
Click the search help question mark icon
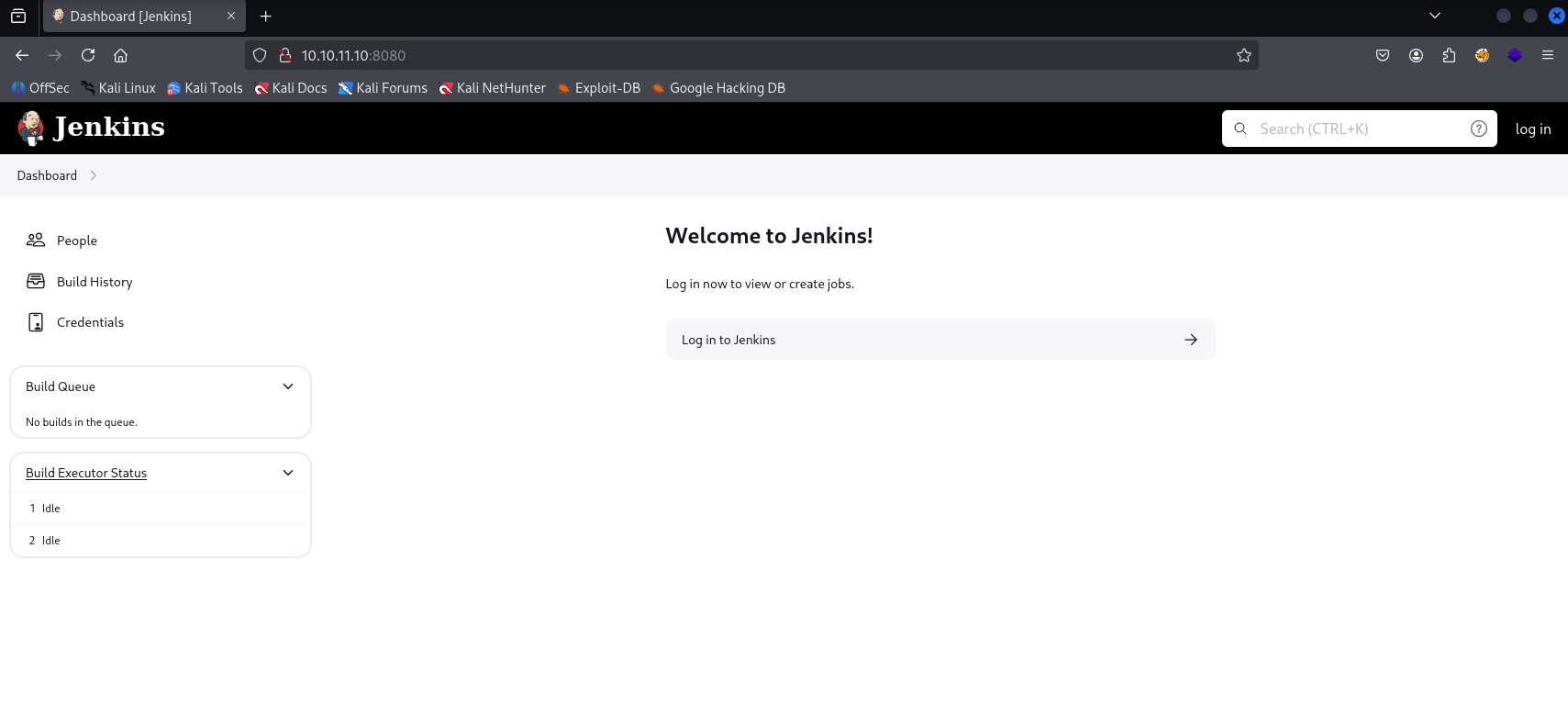pos(1478,129)
